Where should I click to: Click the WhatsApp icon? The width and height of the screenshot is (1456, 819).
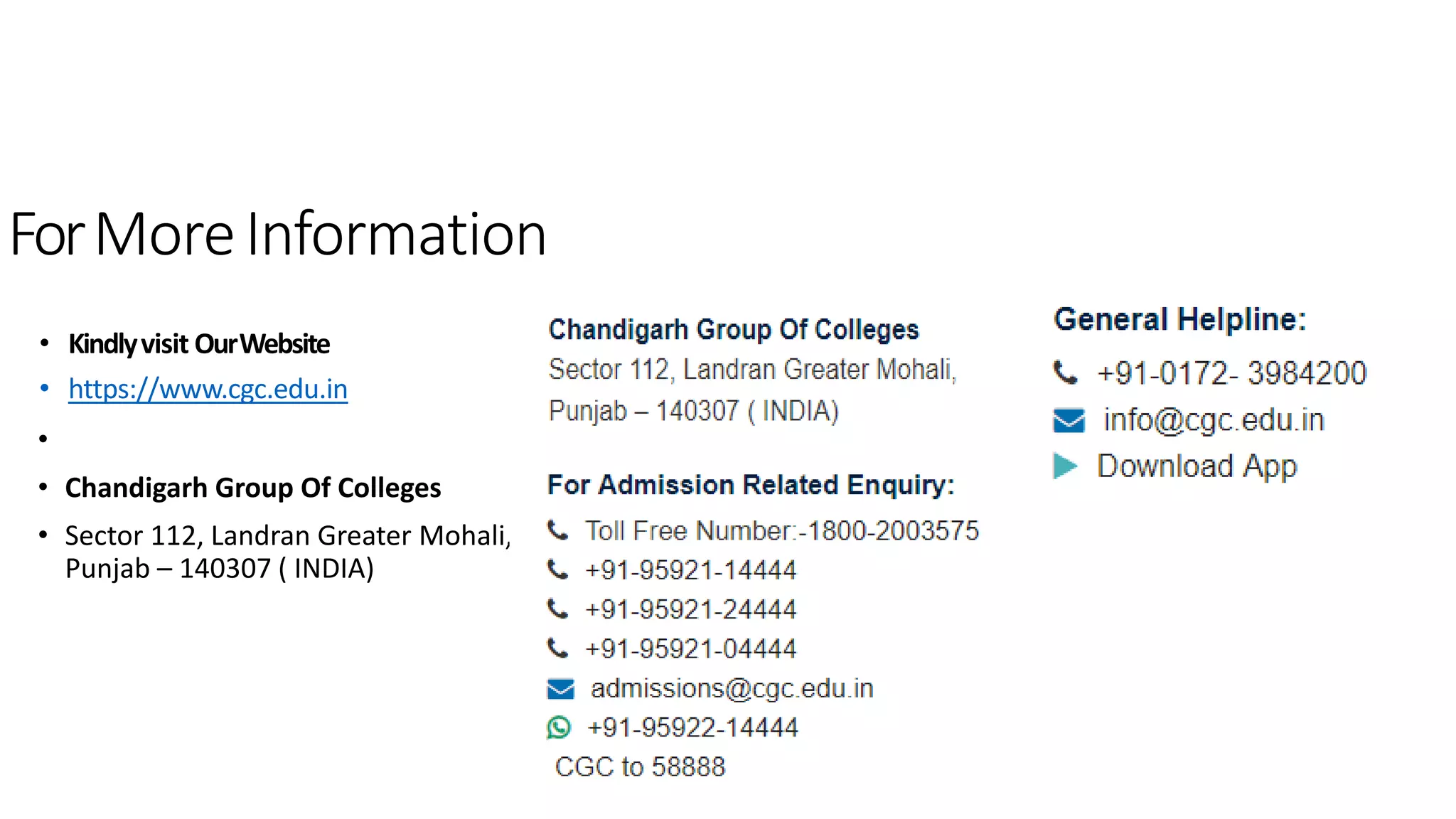(559, 727)
